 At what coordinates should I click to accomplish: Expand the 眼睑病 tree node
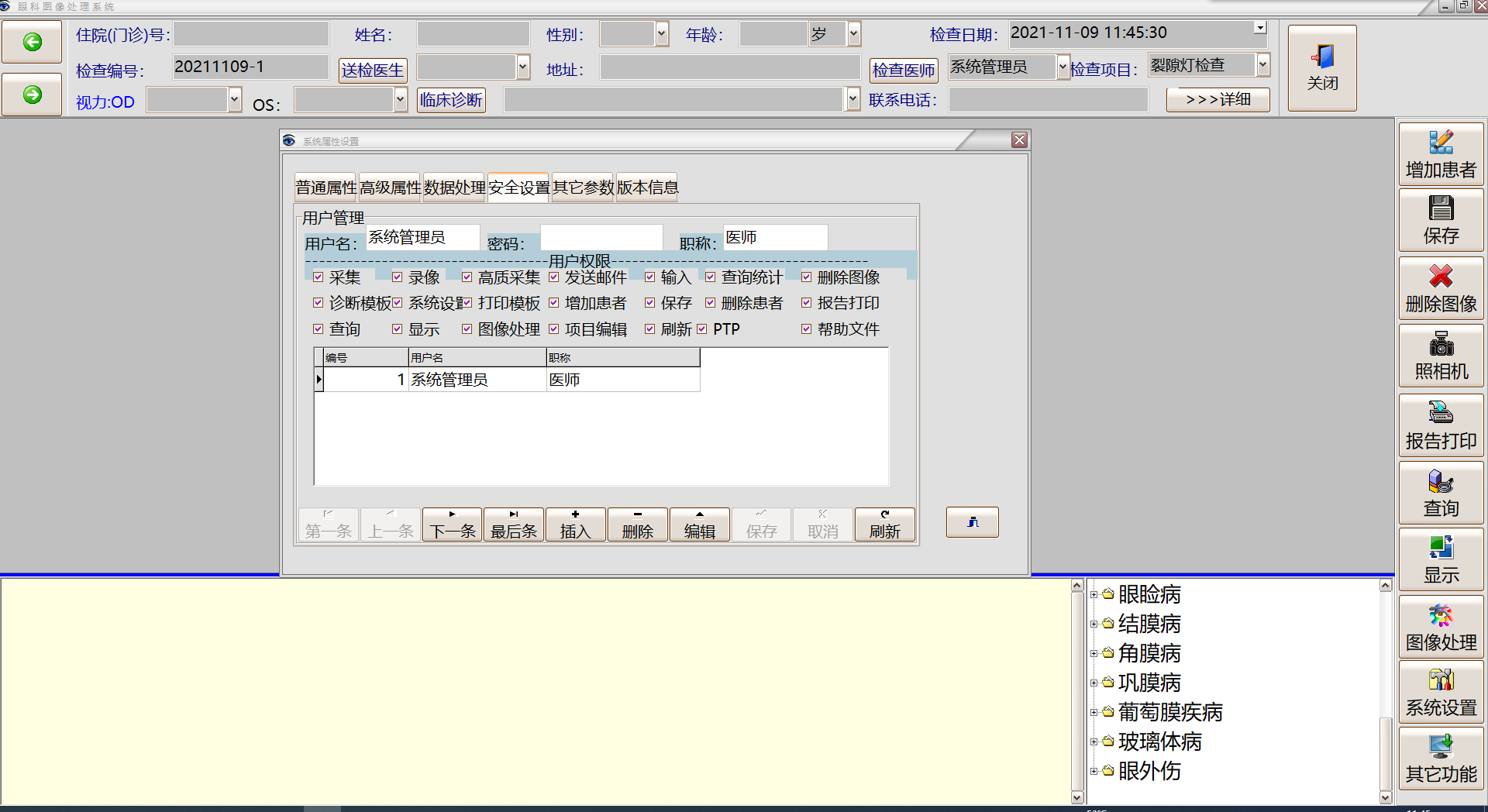tap(1094, 595)
